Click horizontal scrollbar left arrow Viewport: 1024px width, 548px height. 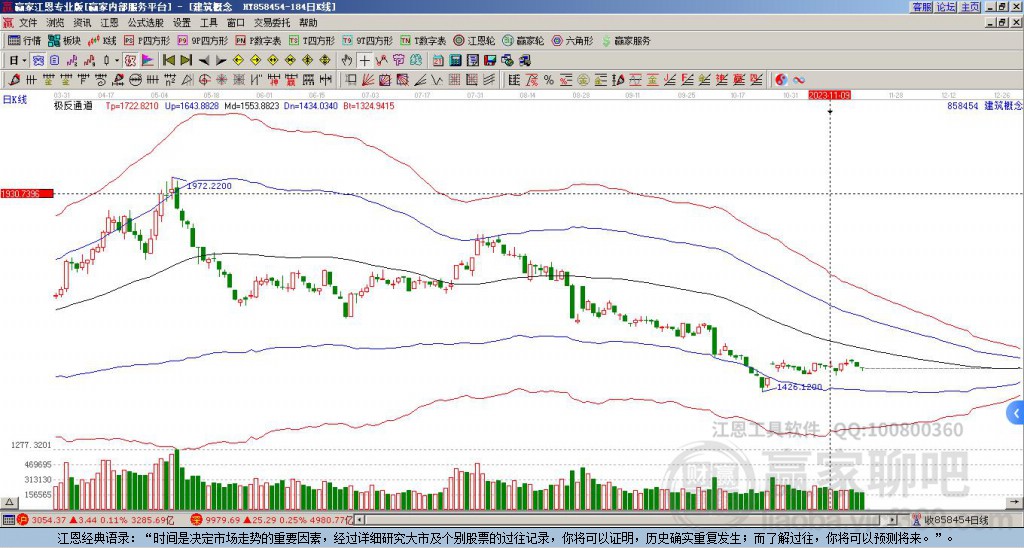click(359, 520)
